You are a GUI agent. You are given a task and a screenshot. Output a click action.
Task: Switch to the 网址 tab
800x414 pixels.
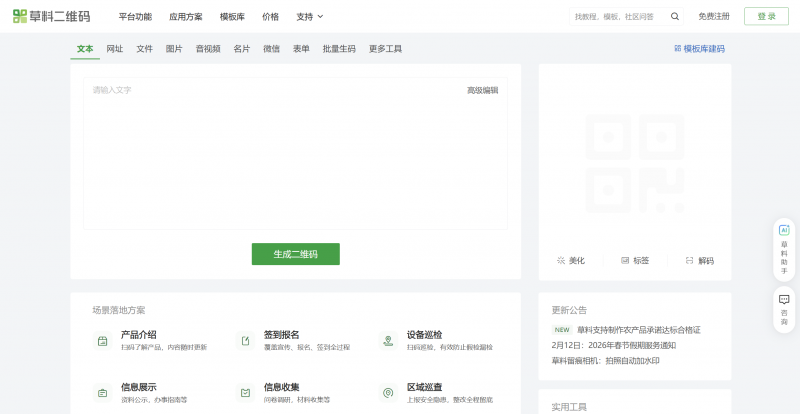[115, 48]
